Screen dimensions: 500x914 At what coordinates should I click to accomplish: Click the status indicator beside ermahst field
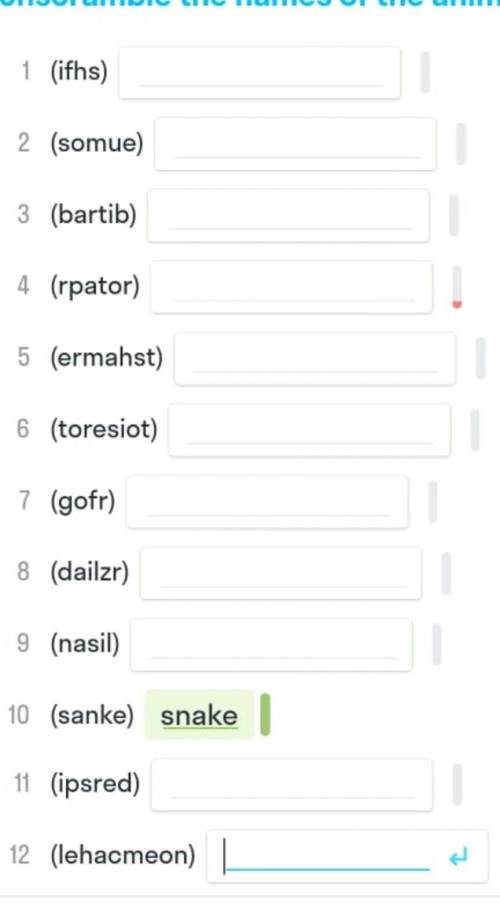coord(481,358)
